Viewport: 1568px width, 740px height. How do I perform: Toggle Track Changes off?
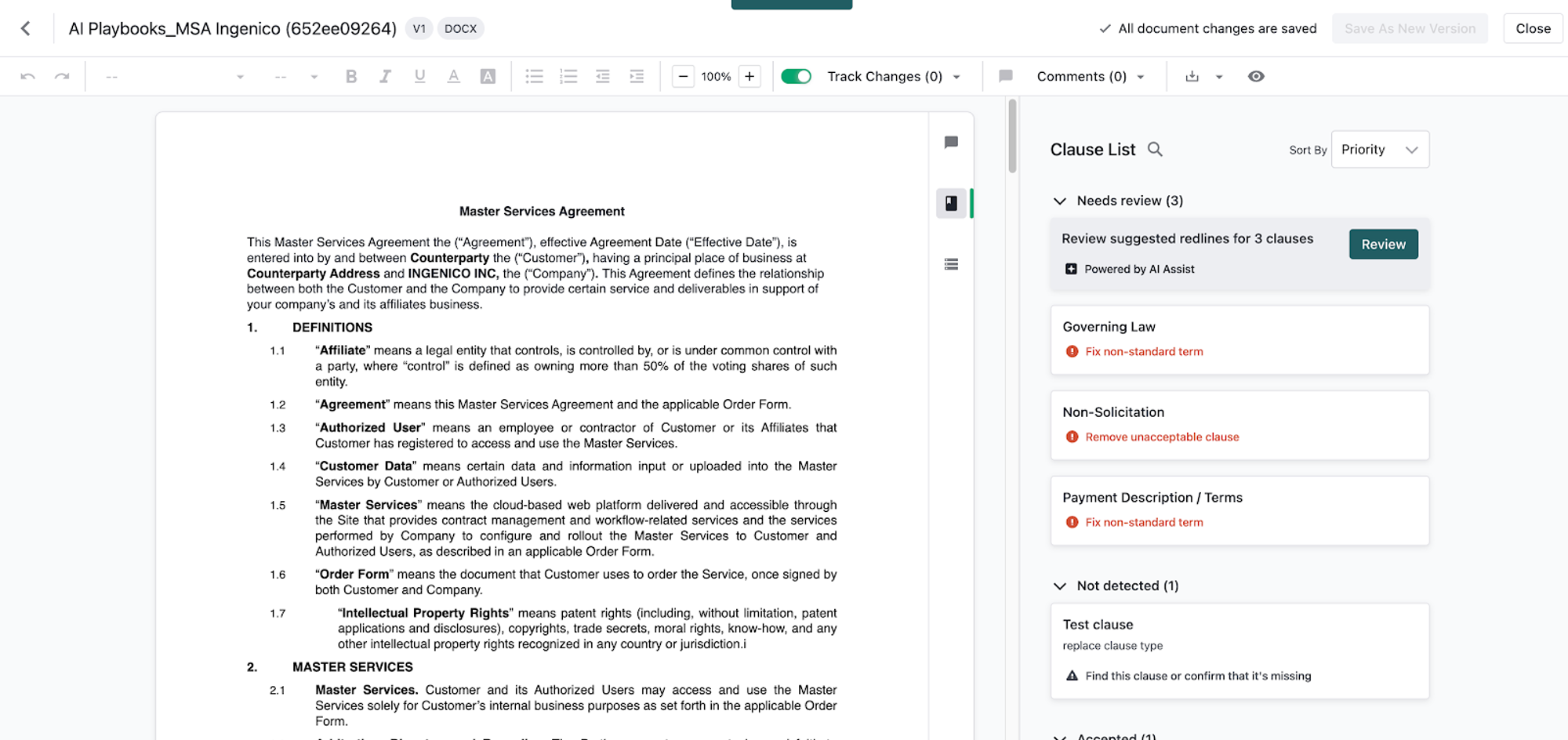pyautogui.click(x=797, y=76)
